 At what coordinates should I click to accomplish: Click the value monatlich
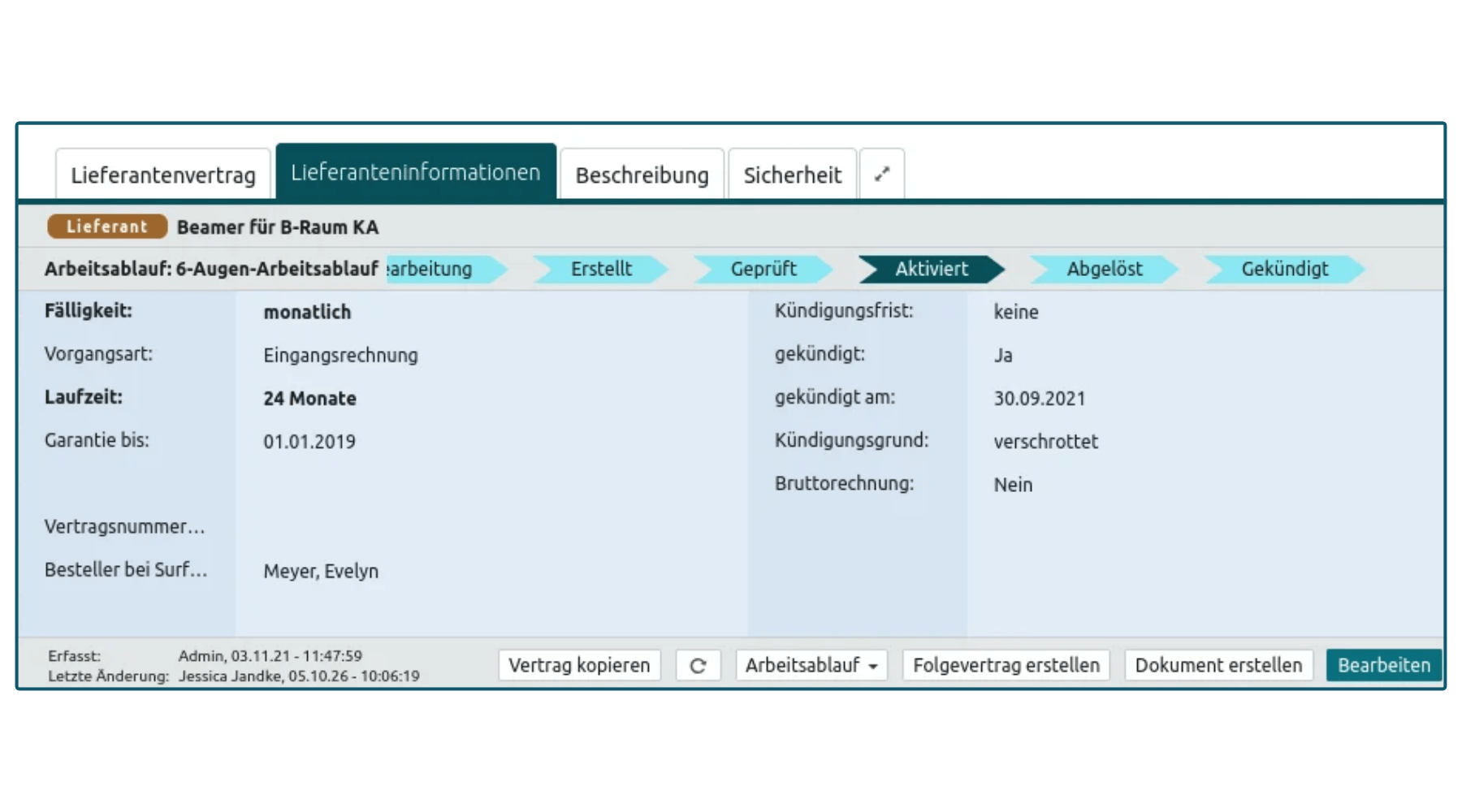[x=307, y=312]
